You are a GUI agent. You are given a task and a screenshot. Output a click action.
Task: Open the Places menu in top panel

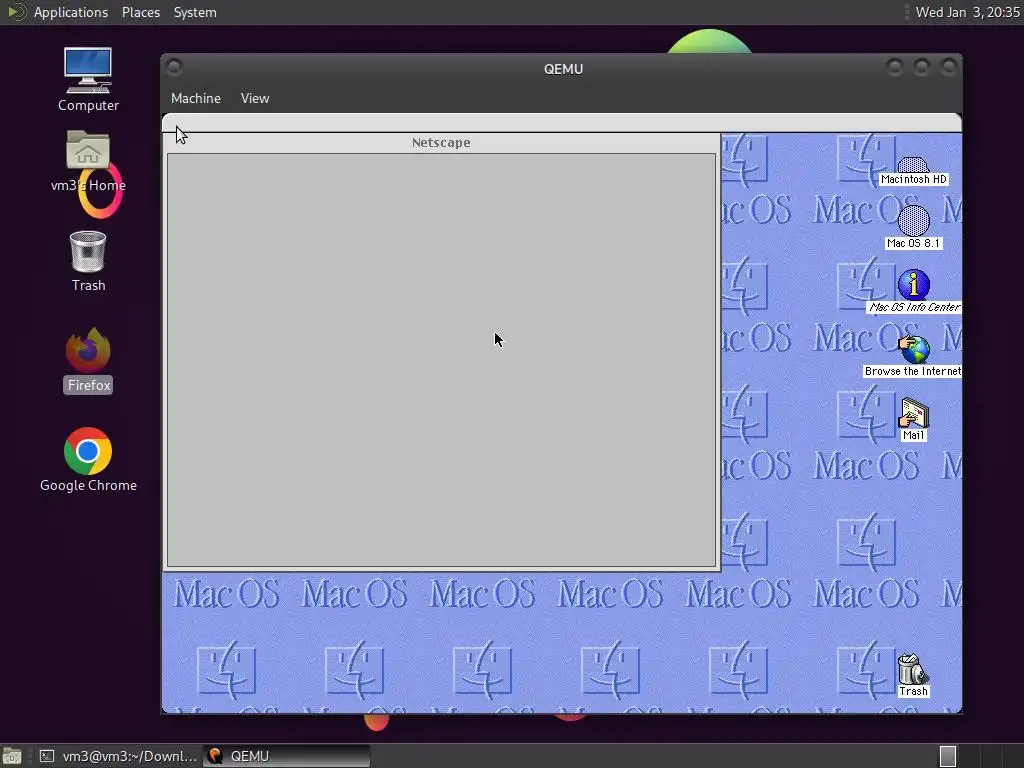tap(140, 12)
